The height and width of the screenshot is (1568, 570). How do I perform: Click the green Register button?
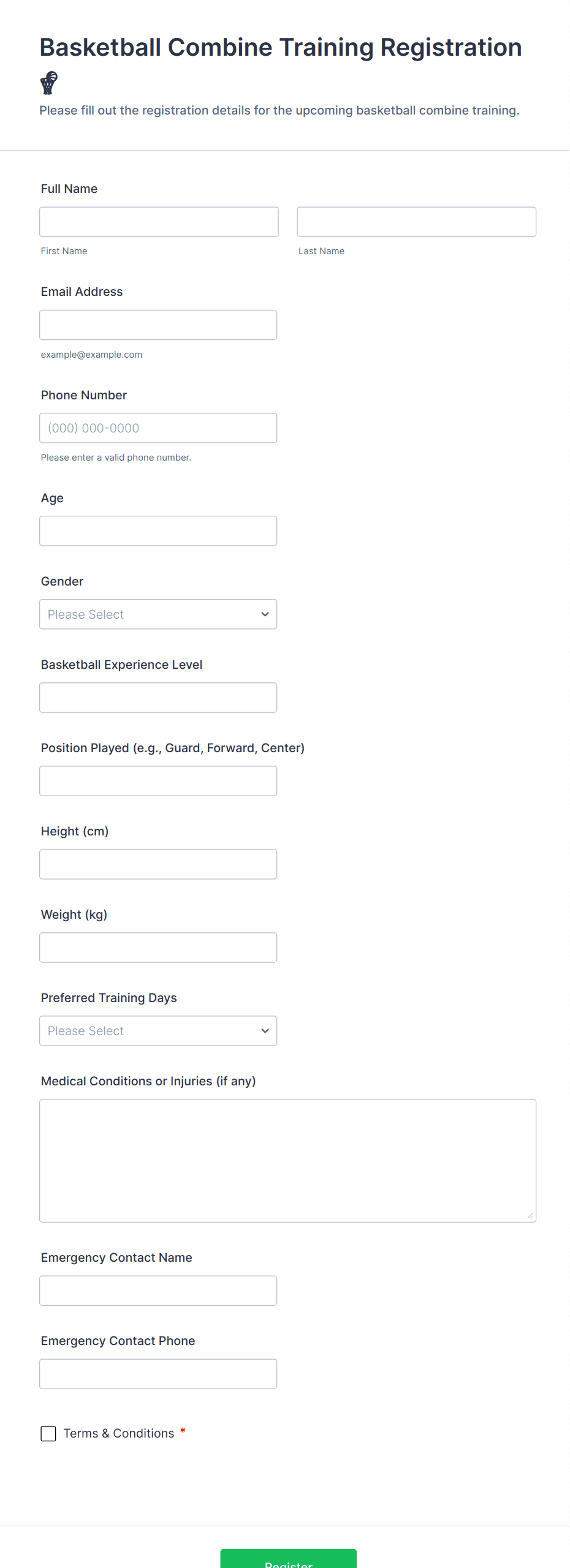click(288, 1559)
